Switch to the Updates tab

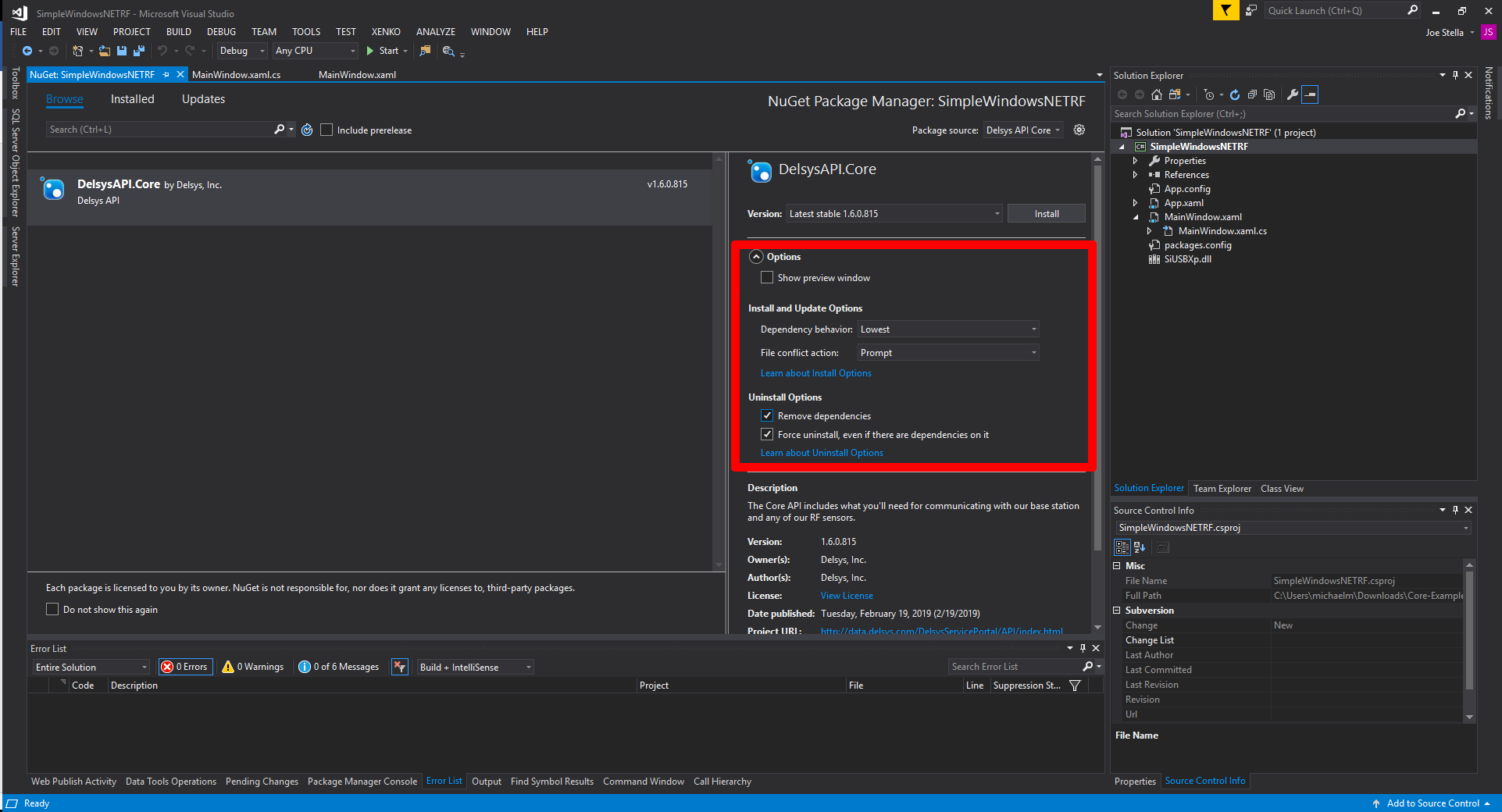(x=203, y=99)
